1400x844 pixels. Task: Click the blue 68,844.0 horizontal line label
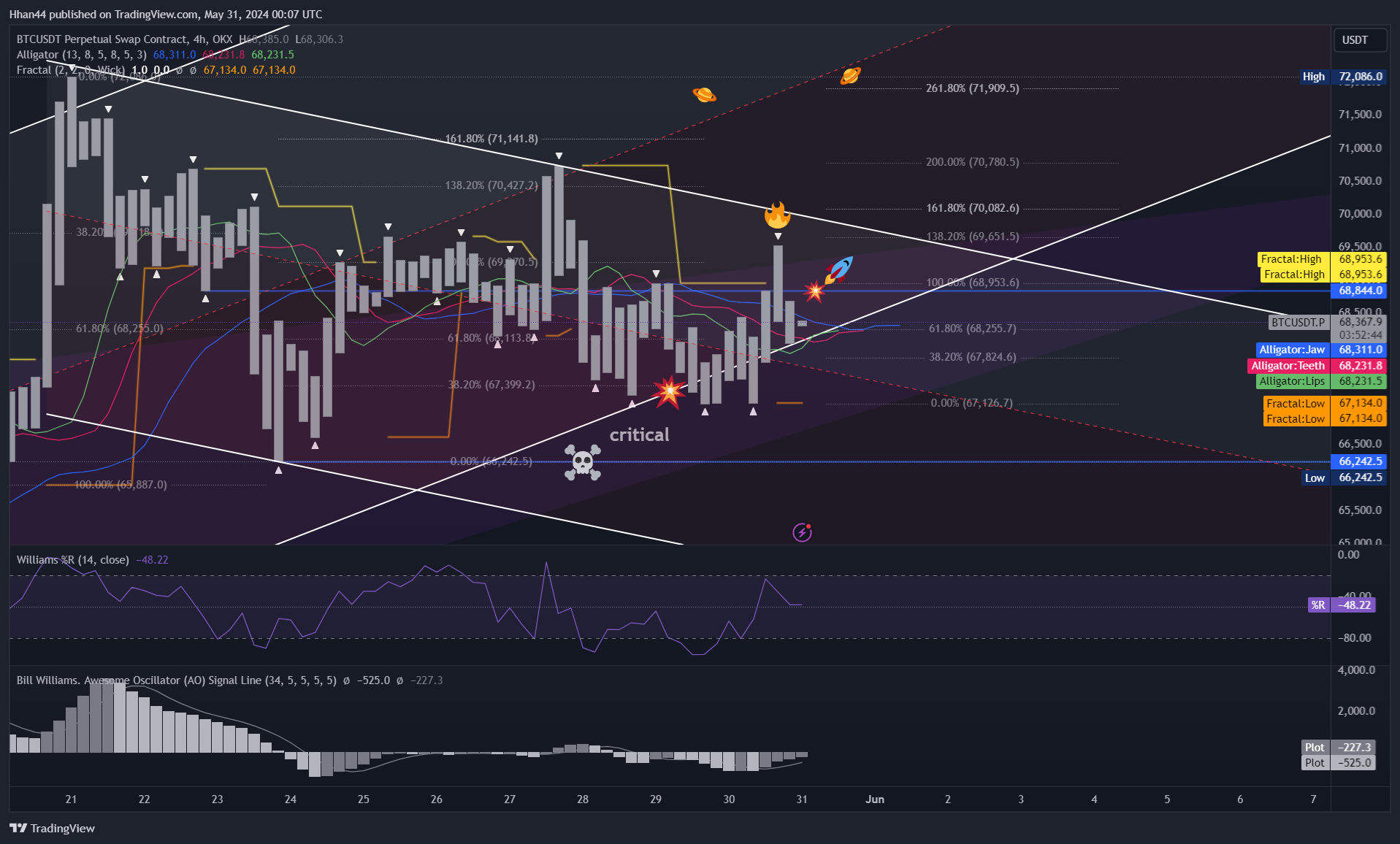(x=1360, y=291)
